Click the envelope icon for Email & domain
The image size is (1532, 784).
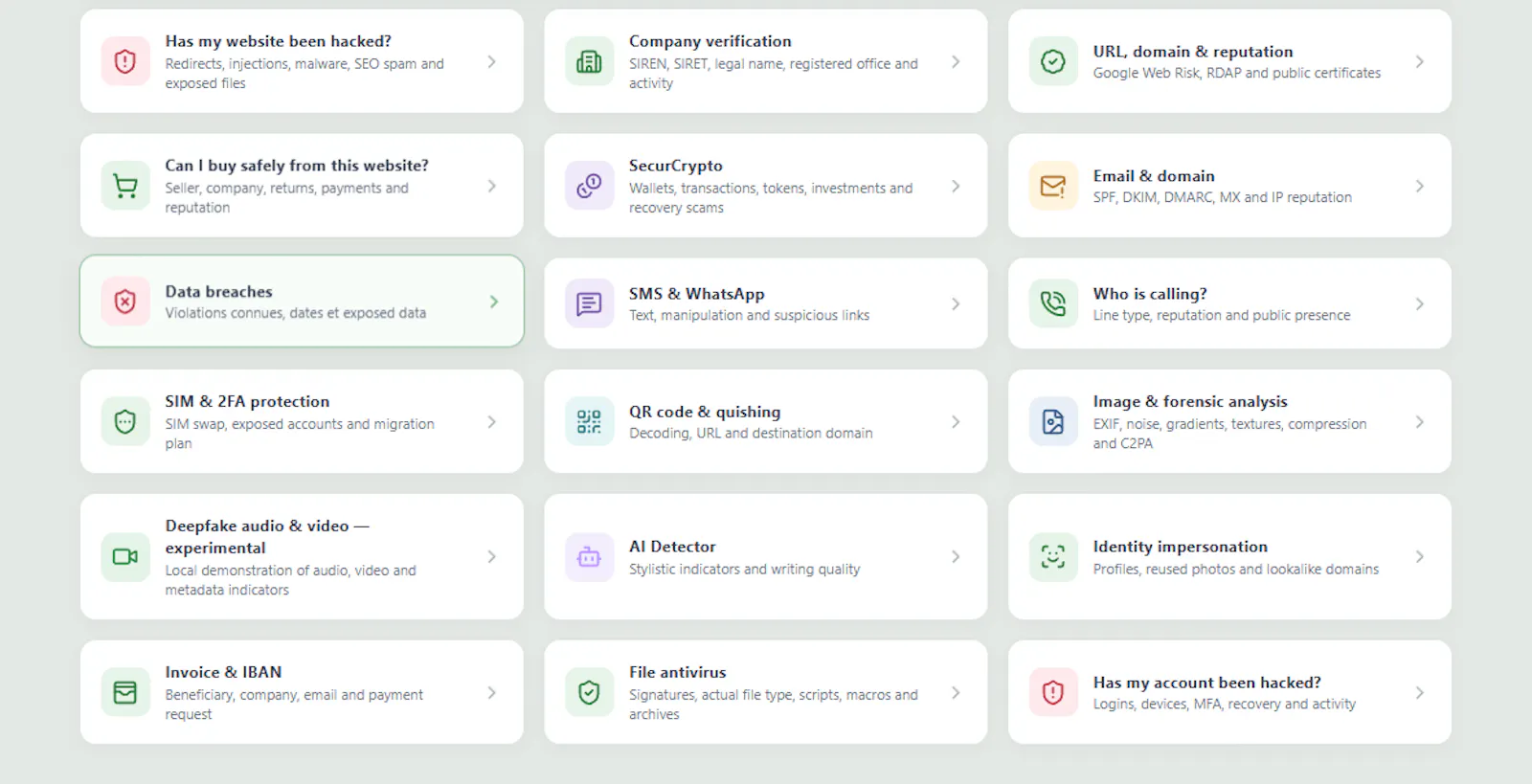(1053, 186)
